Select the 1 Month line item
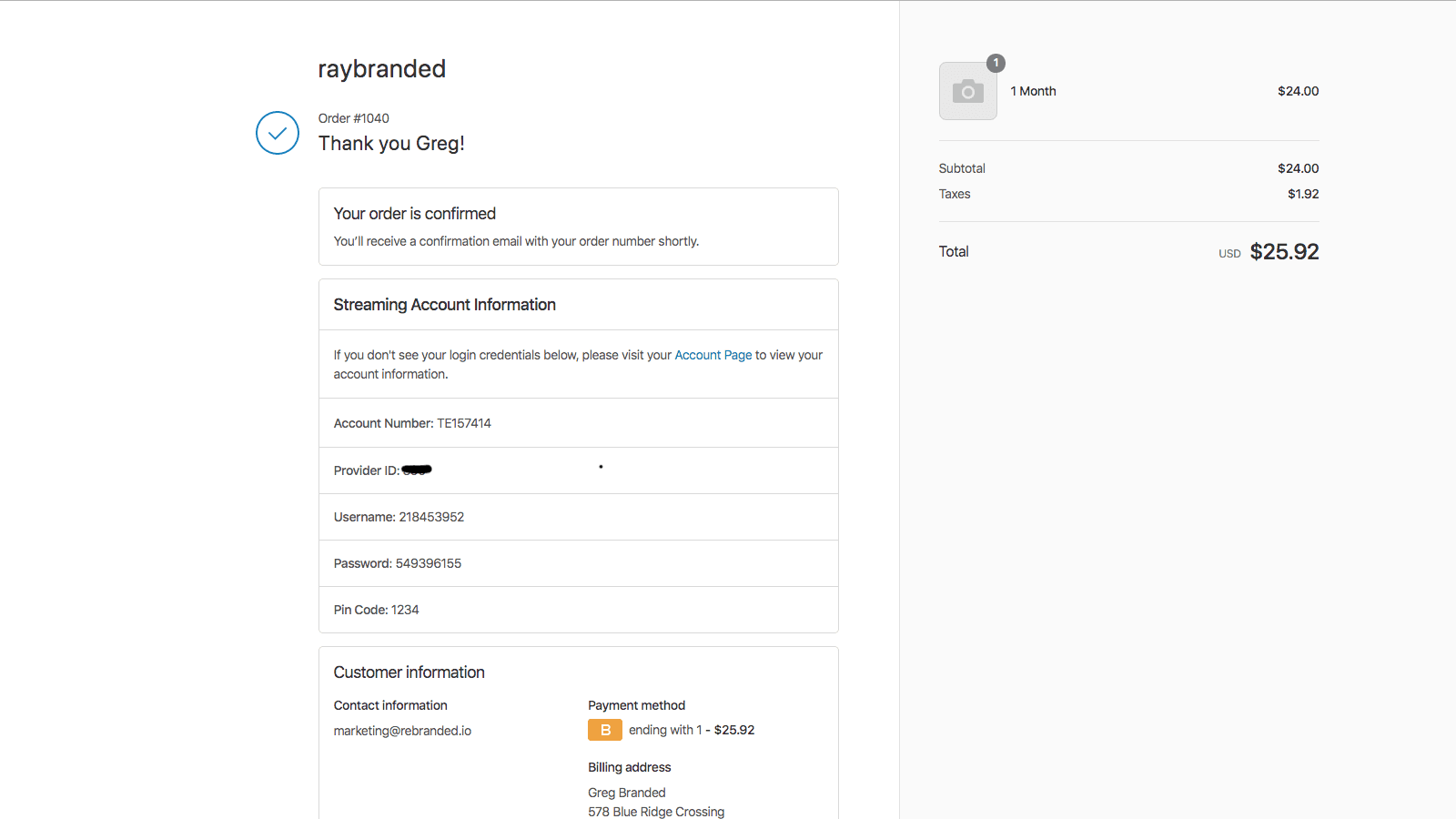 [x=1033, y=90]
